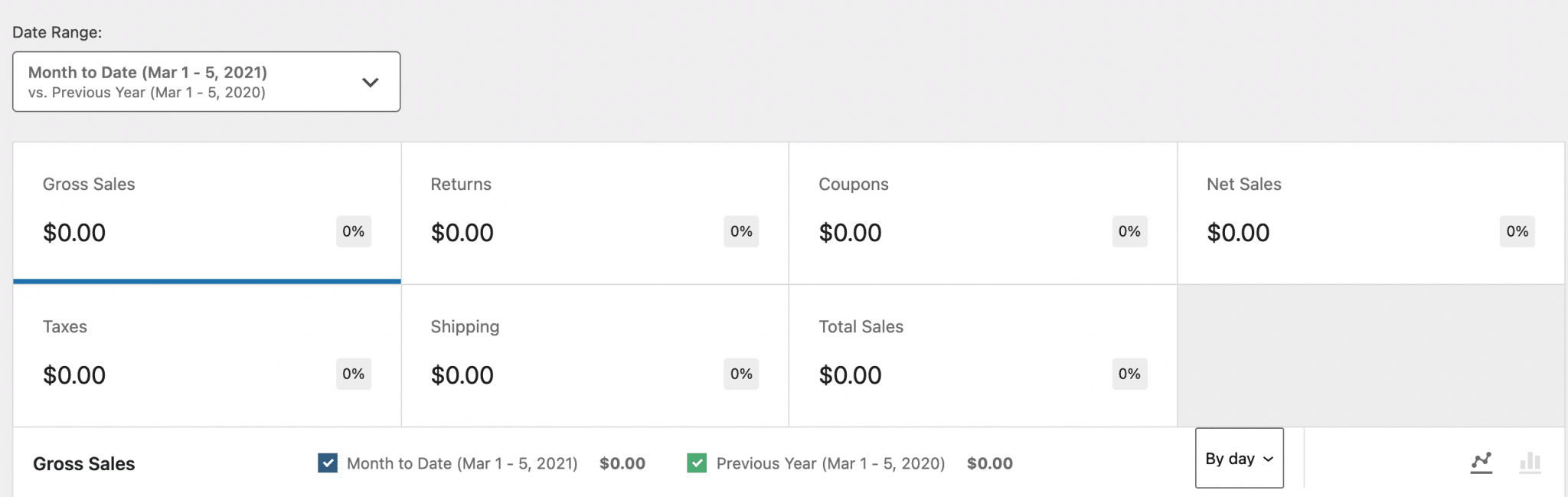This screenshot has height=497, width=1568.
Task: Select the Taxes stat card
Action: pos(205,356)
